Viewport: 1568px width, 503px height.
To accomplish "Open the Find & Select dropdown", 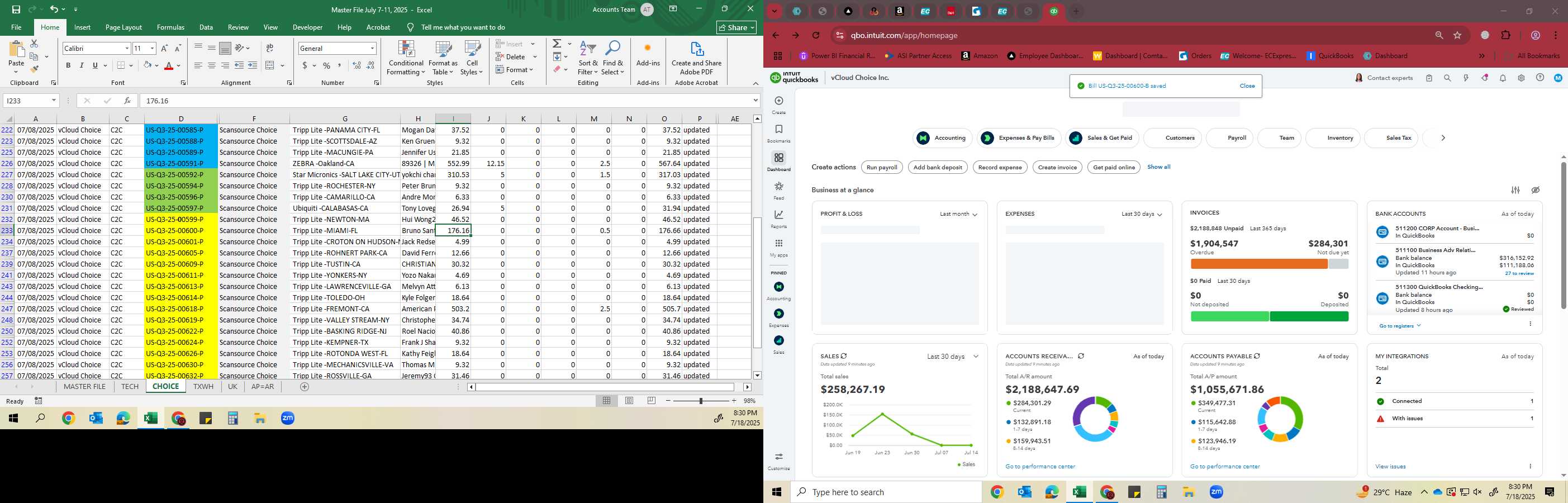I will coord(613,59).
